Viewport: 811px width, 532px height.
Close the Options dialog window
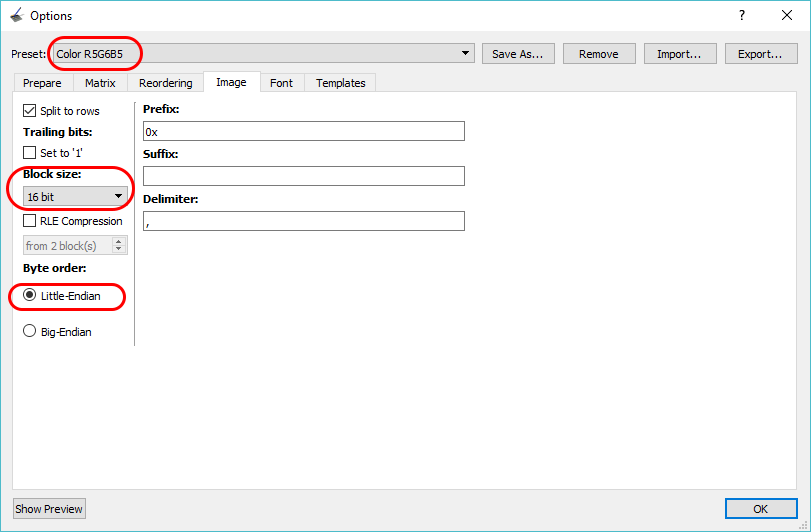pos(787,16)
